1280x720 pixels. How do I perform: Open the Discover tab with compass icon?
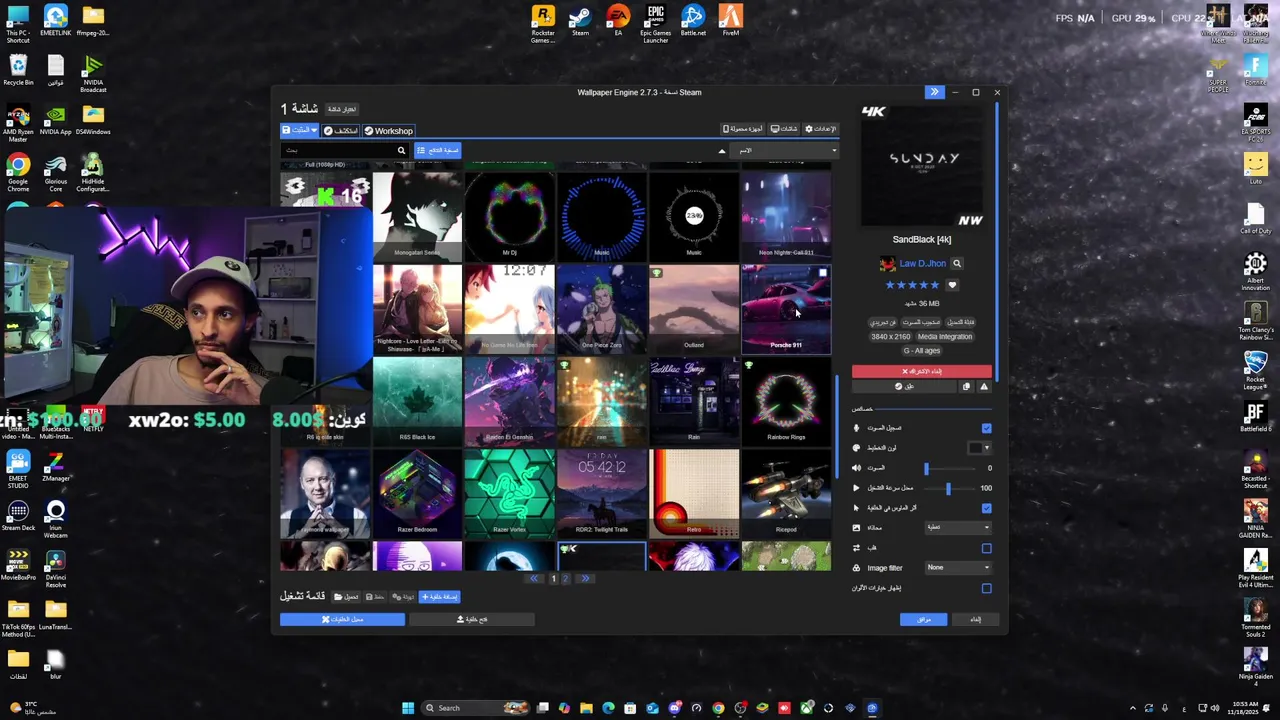pos(340,131)
